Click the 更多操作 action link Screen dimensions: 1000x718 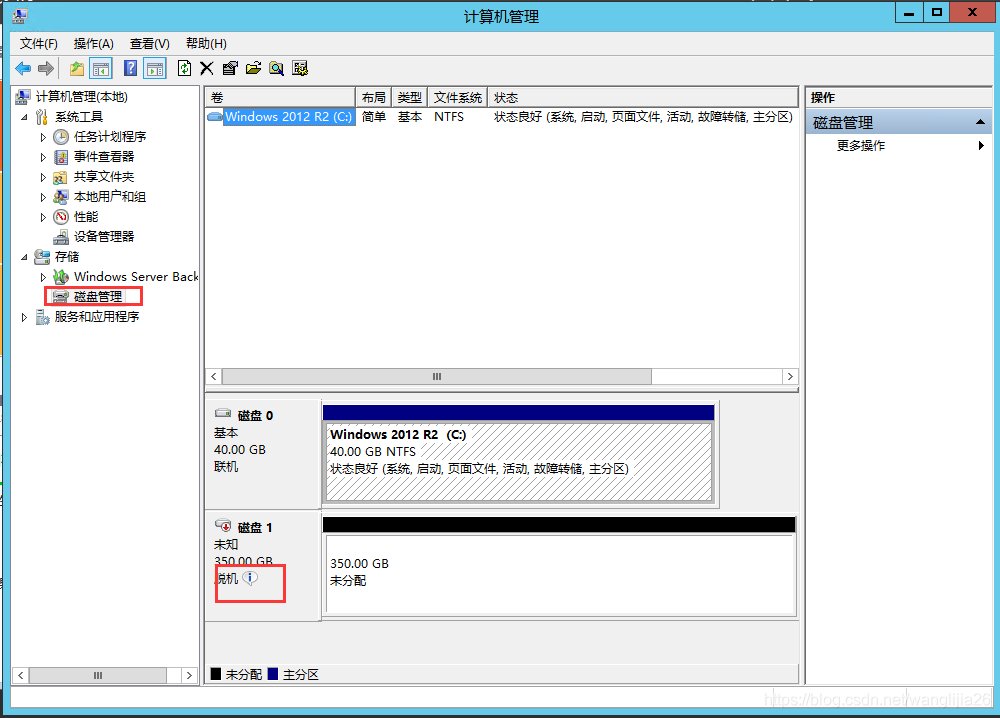[x=860, y=145]
